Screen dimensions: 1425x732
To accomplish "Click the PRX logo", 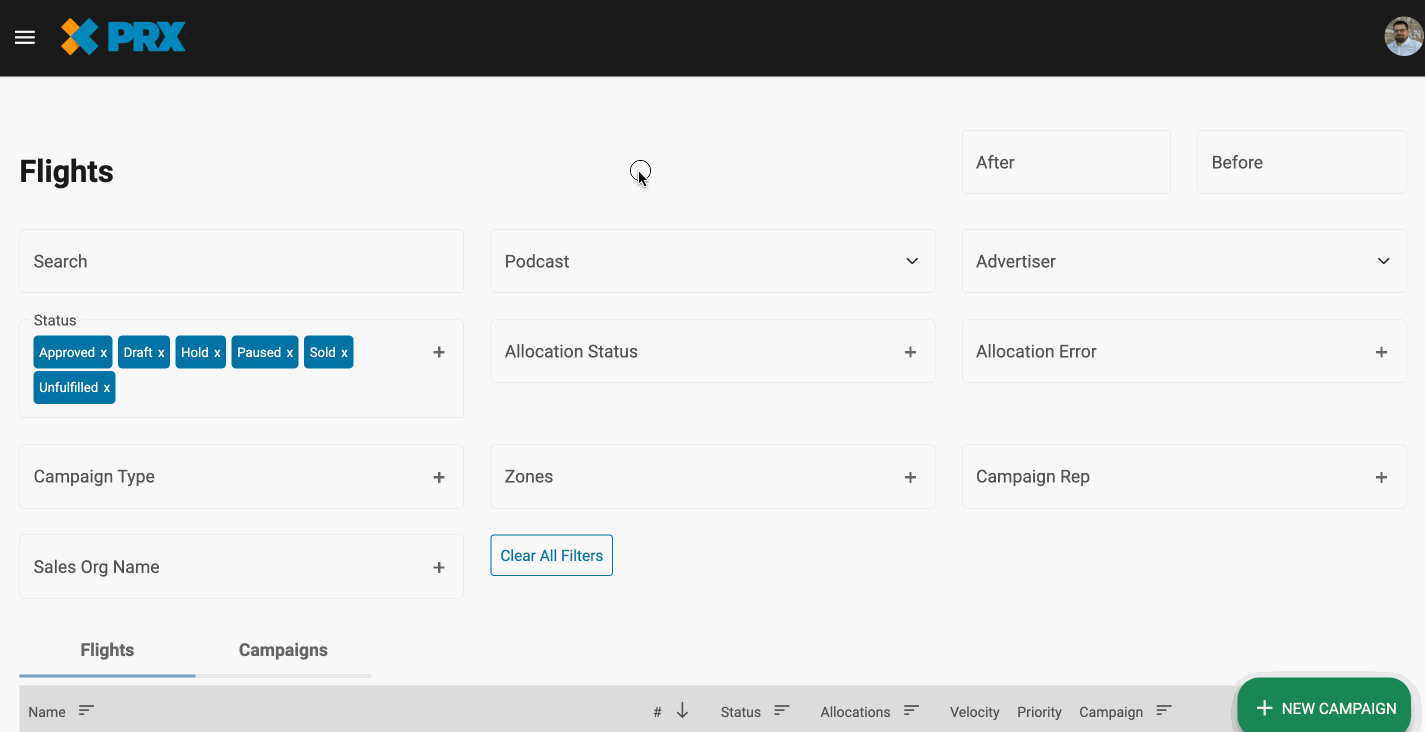I will click(122, 36).
